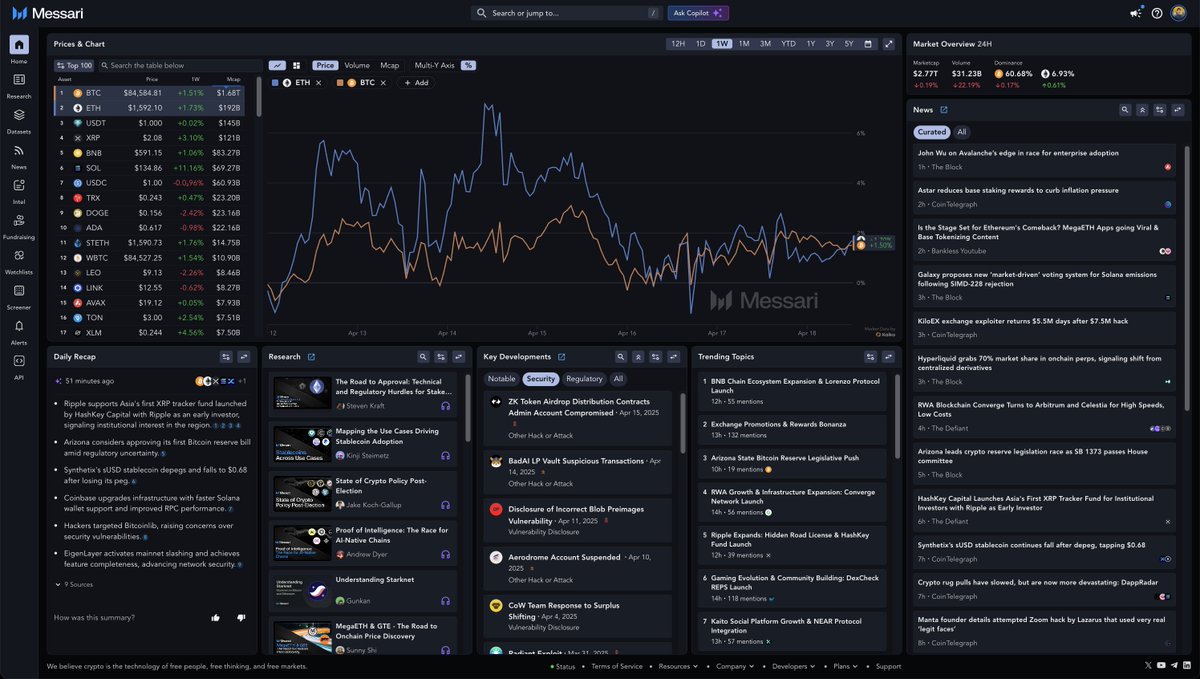Expand the Prices & Chart panel fullscreen
1200x679 pixels.
pyautogui.click(x=888, y=44)
